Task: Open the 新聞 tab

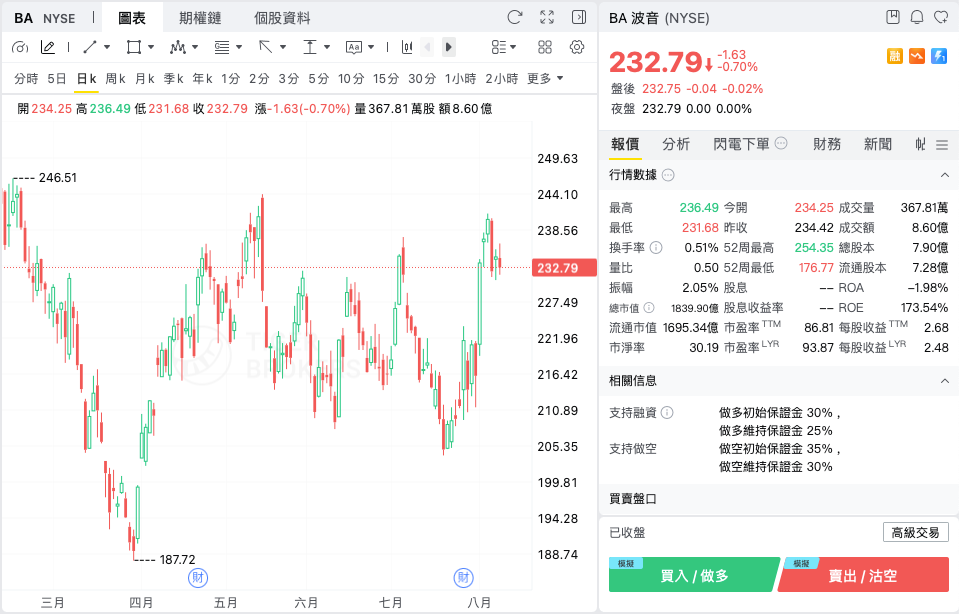Action: click(878, 144)
